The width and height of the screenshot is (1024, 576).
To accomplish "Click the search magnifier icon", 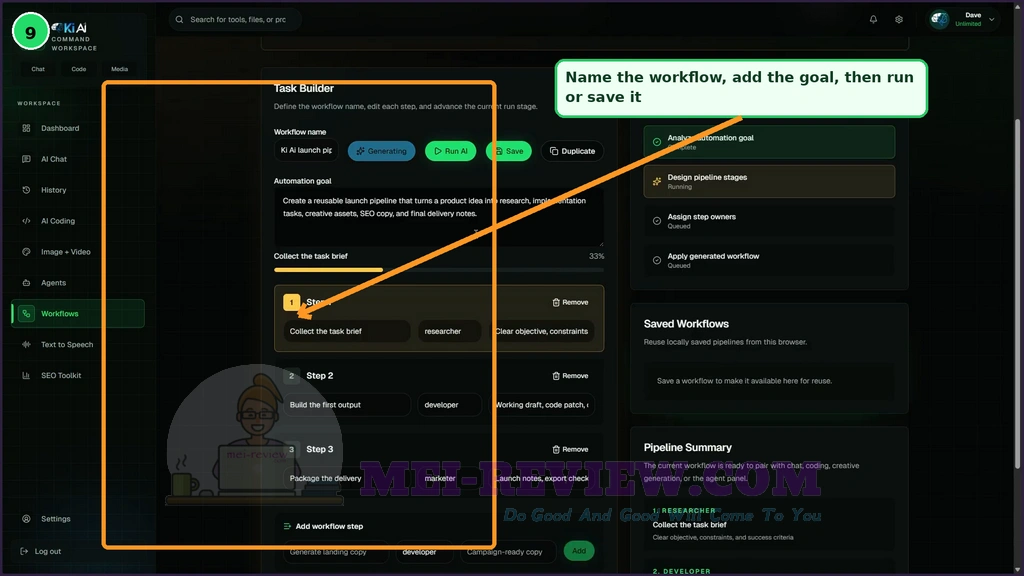I will pyautogui.click(x=180, y=20).
